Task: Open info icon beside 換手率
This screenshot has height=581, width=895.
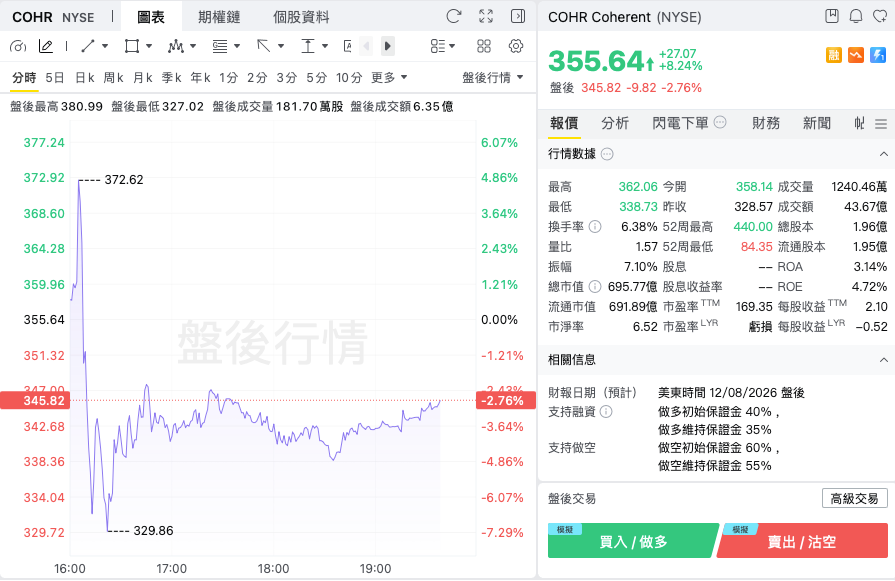Action: (595, 227)
